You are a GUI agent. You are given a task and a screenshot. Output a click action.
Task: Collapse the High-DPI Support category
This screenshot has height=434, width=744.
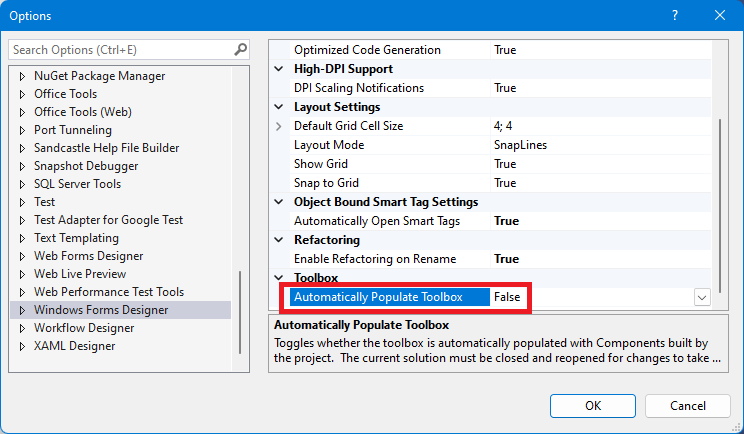pyautogui.click(x=279, y=69)
